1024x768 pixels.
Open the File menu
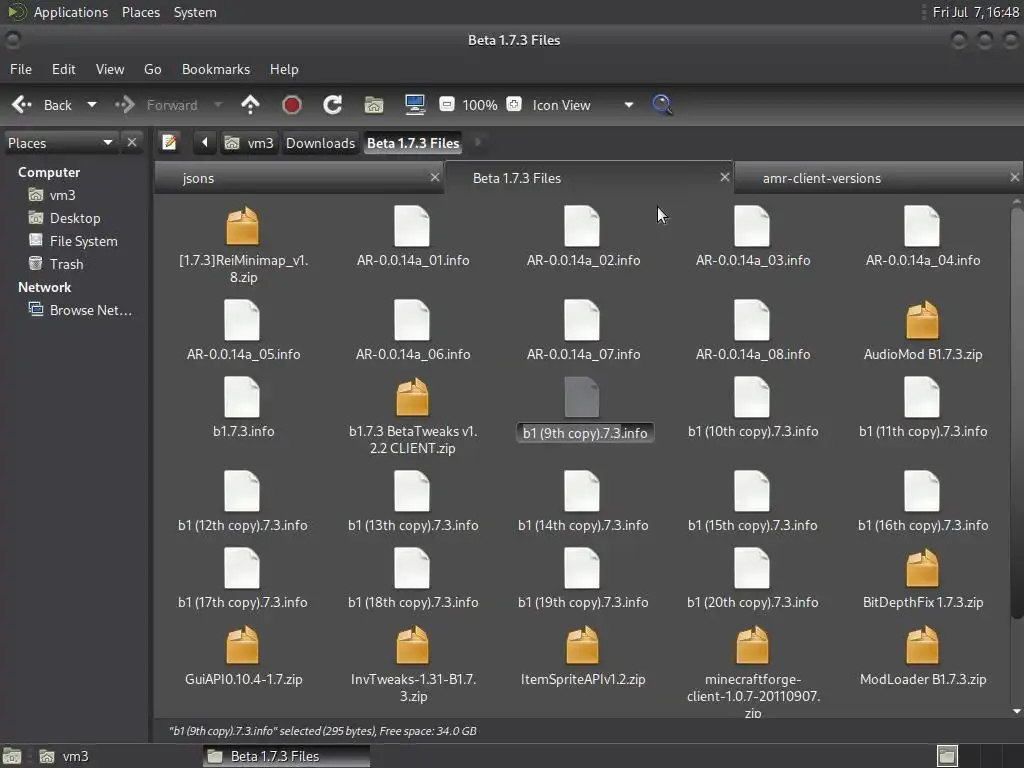coord(21,69)
